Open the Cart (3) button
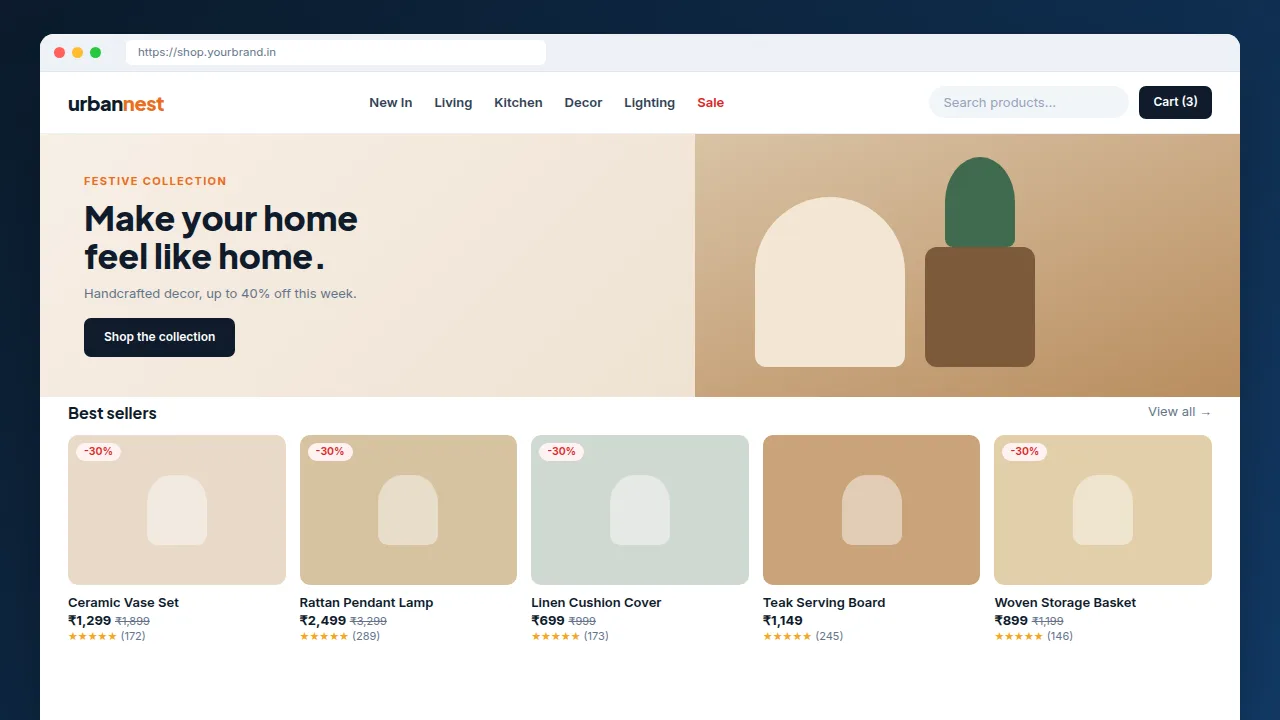The image size is (1280, 720). click(x=1175, y=102)
